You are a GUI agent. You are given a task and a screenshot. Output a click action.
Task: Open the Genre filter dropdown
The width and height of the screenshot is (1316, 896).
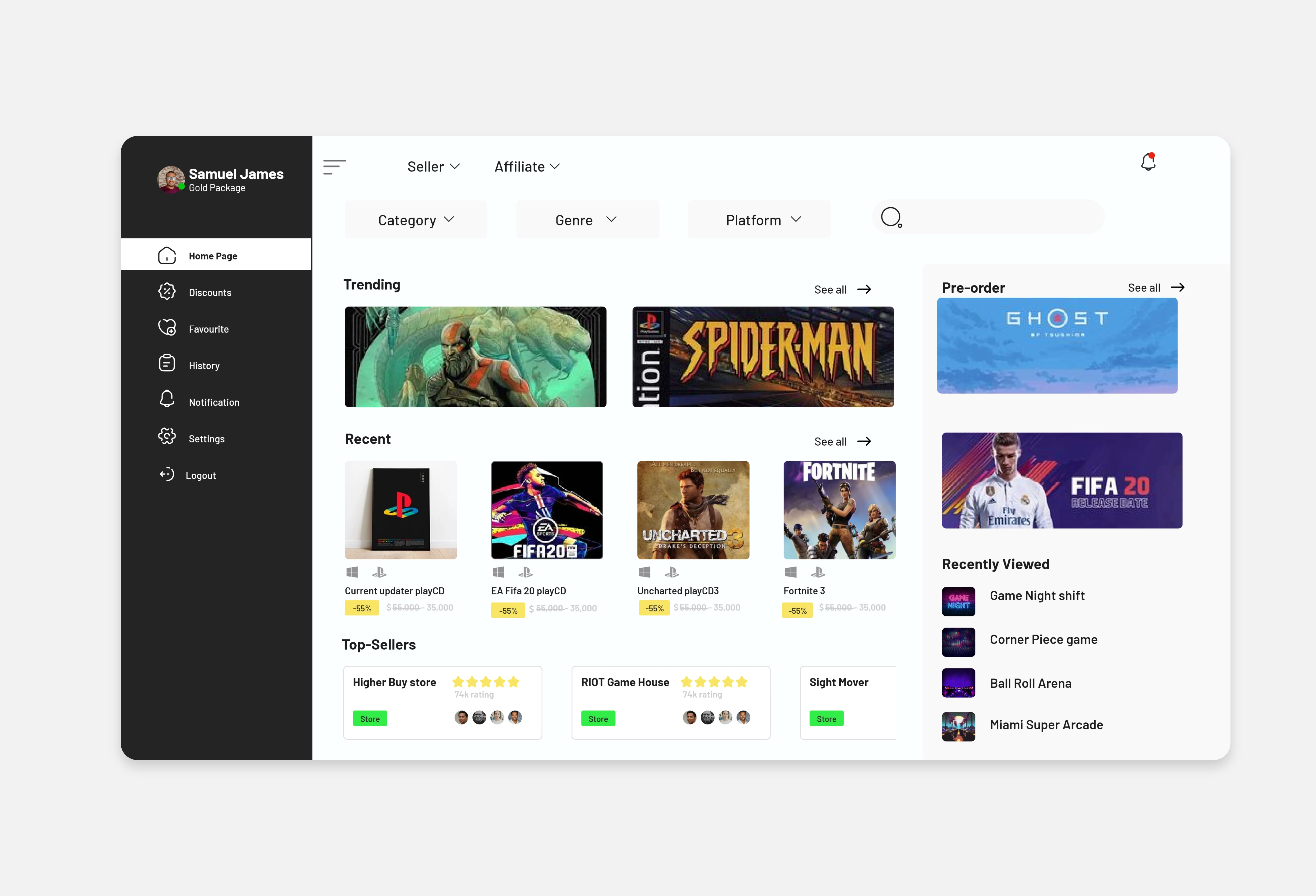[588, 219]
